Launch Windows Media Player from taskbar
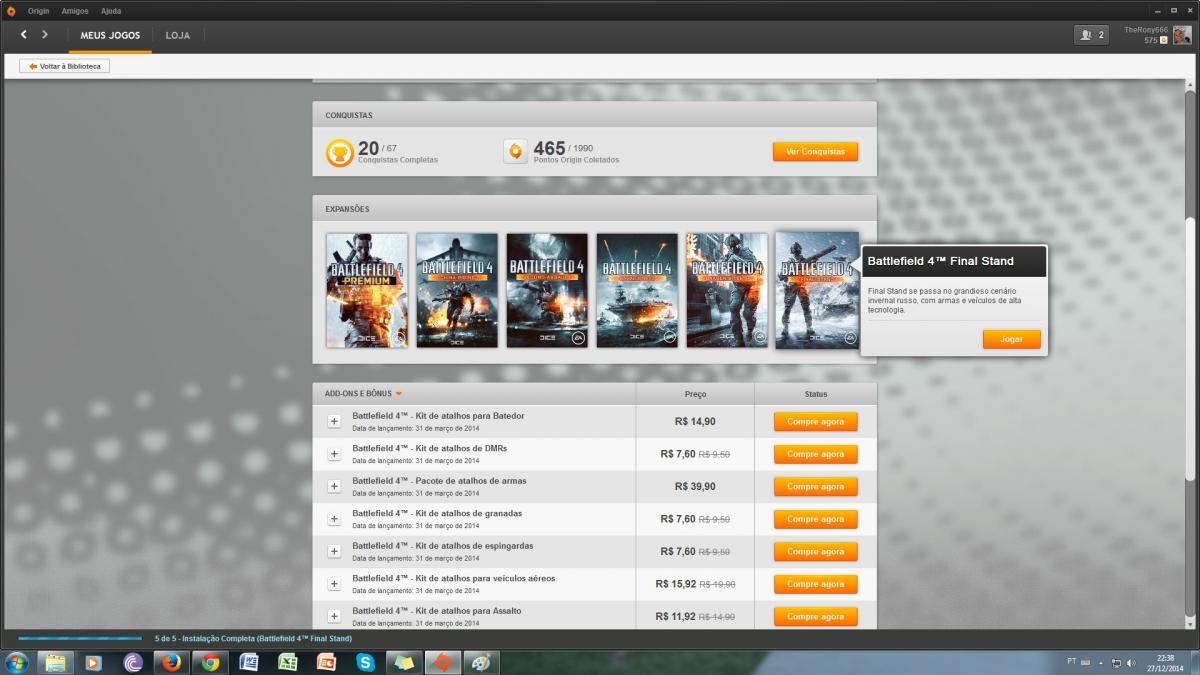The image size is (1200, 675). pos(93,662)
